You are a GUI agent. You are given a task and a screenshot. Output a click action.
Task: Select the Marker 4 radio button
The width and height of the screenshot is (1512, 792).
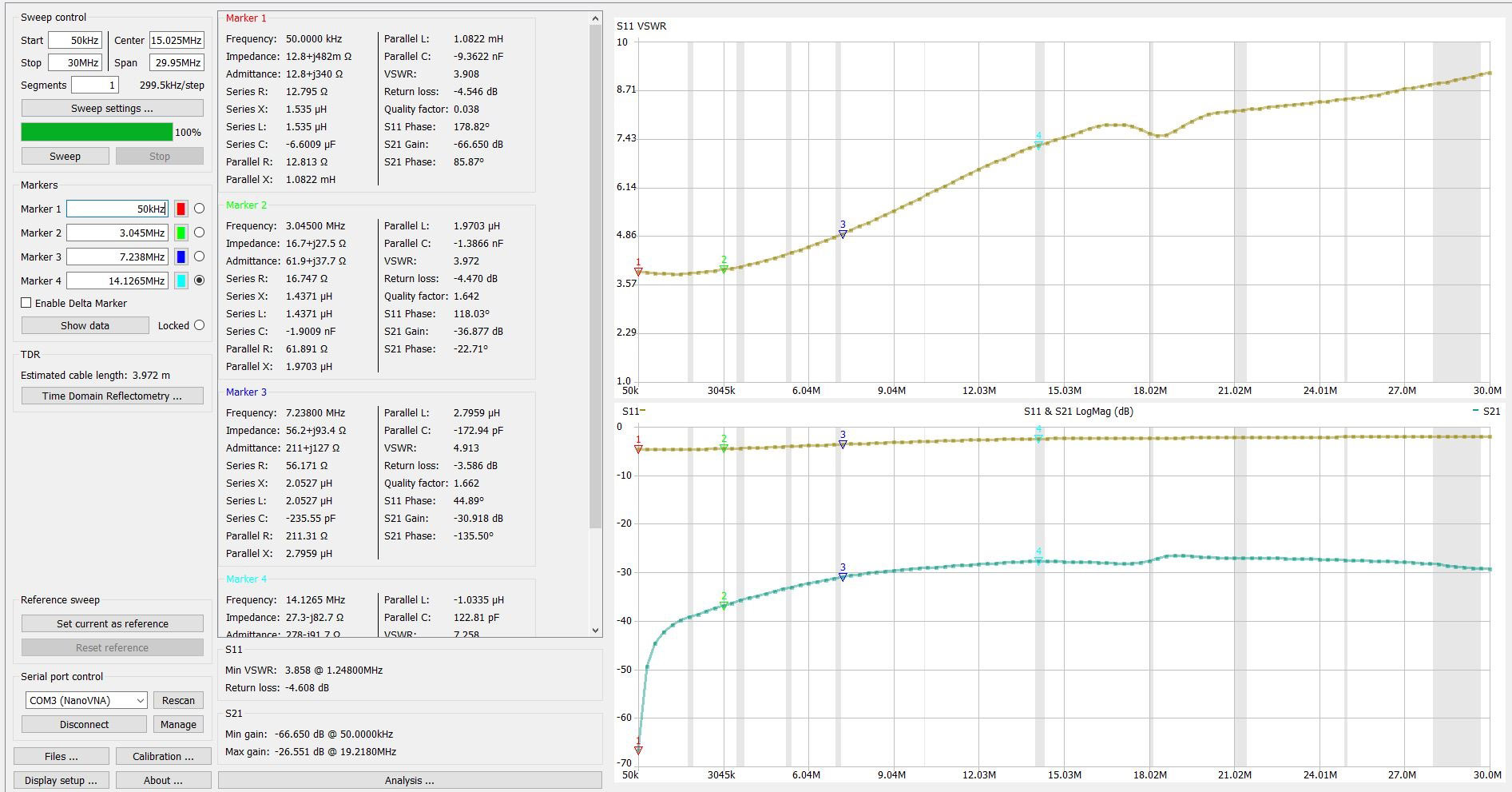click(x=200, y=281)
